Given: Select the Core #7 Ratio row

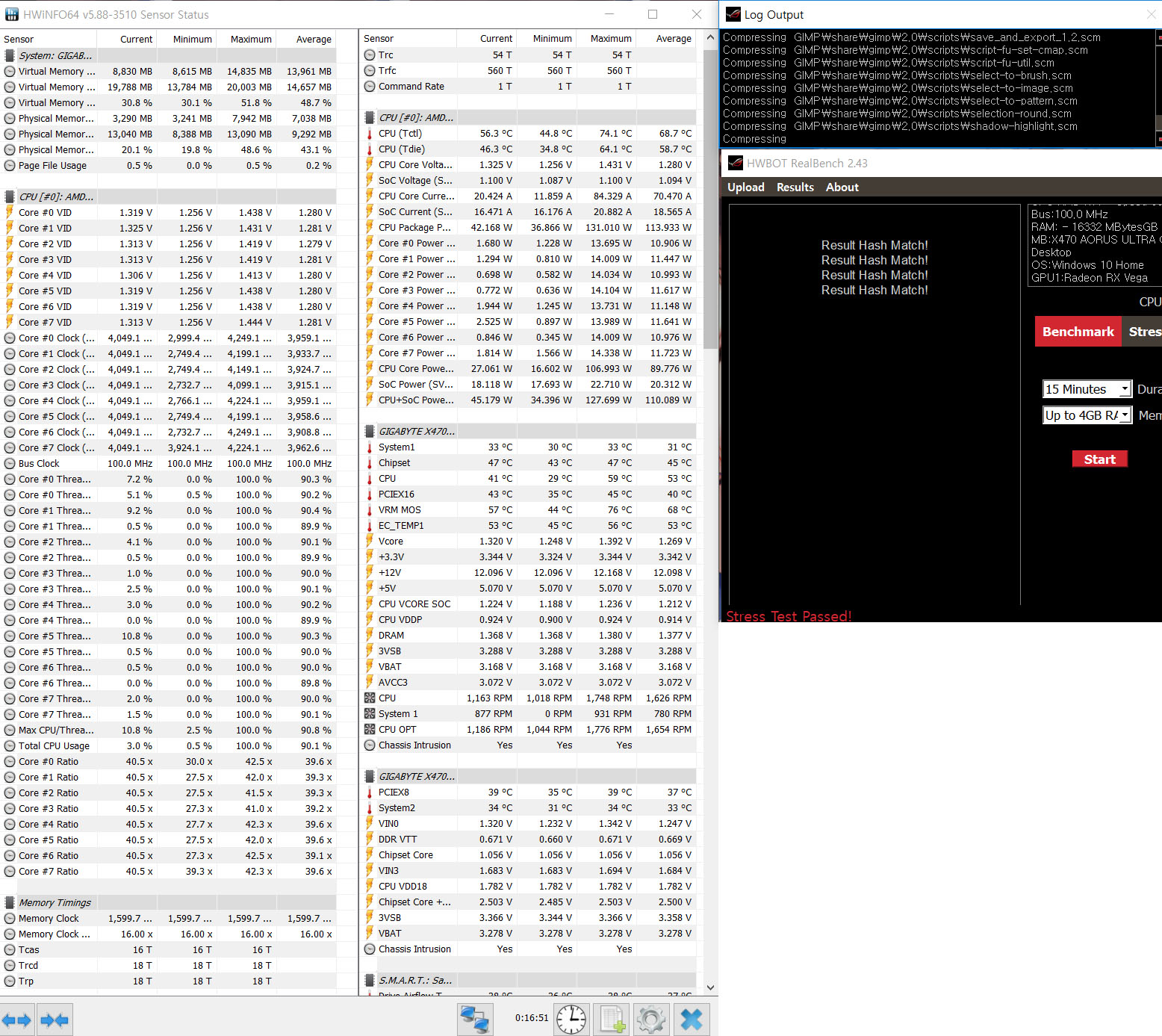Looking at the screenshot, I should click(x=168, y=871).
